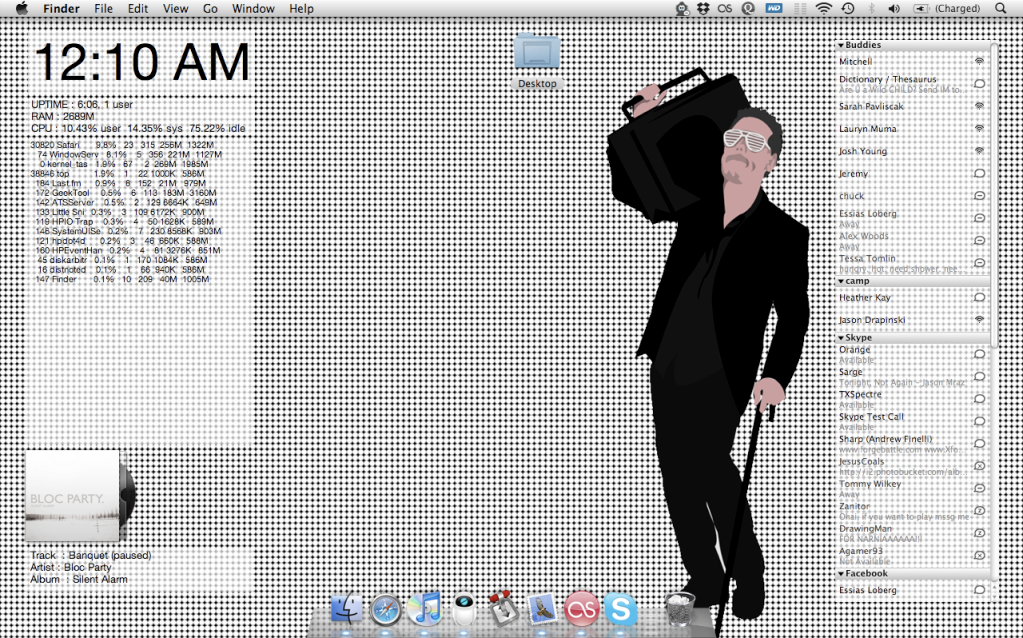The width and height of the screenshot is (1023, 638).
Task: Open the volume control in menu bar
Action: click(894, 8)
